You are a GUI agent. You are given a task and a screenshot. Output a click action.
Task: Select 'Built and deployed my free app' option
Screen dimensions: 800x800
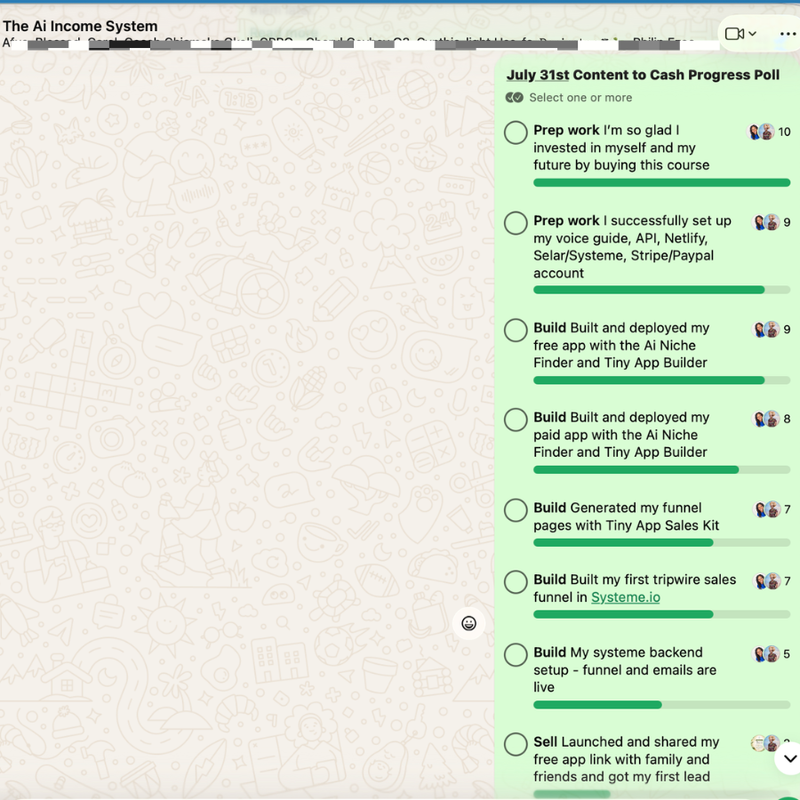(x=515, y=330)
